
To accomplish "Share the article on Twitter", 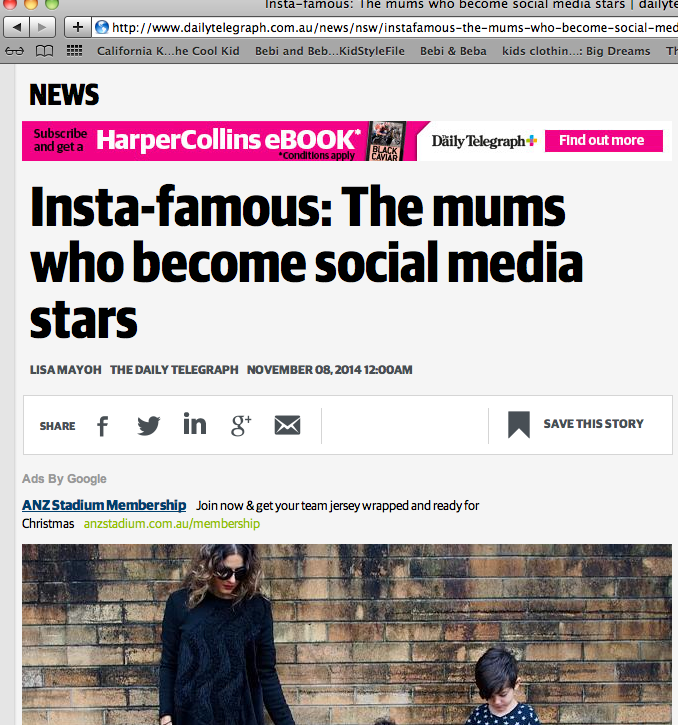I will click(148, 426).
